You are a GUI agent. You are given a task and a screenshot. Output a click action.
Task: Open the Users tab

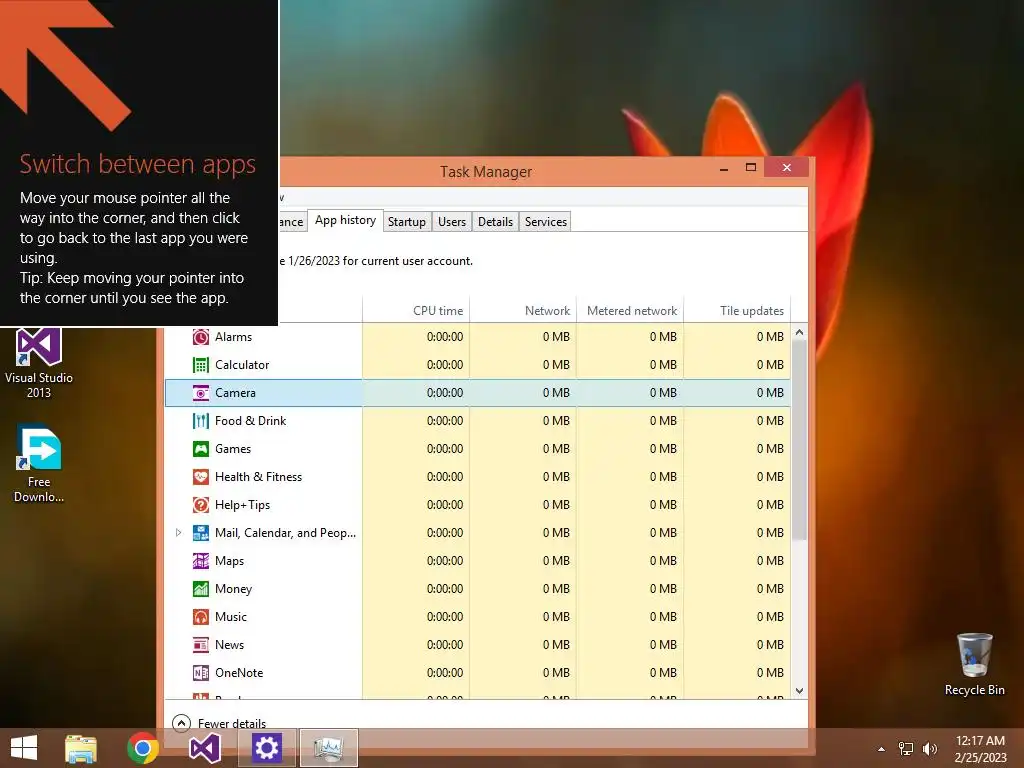point(452,222)
